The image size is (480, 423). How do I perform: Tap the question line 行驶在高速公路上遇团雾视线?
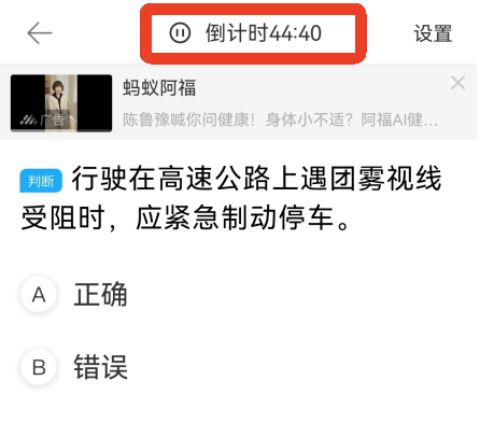pos(257,179)
